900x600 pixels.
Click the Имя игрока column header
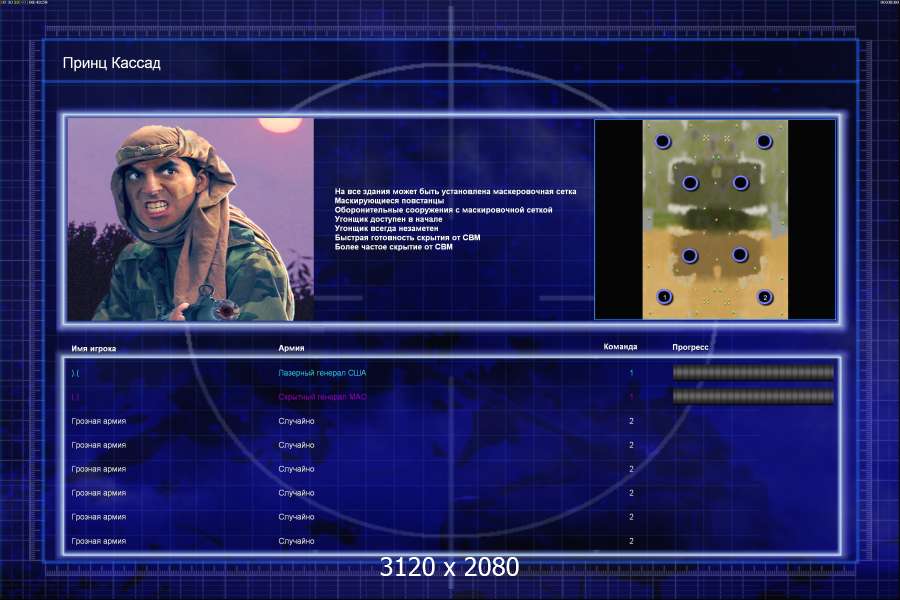pyautogui.click(x=94, y=348)
